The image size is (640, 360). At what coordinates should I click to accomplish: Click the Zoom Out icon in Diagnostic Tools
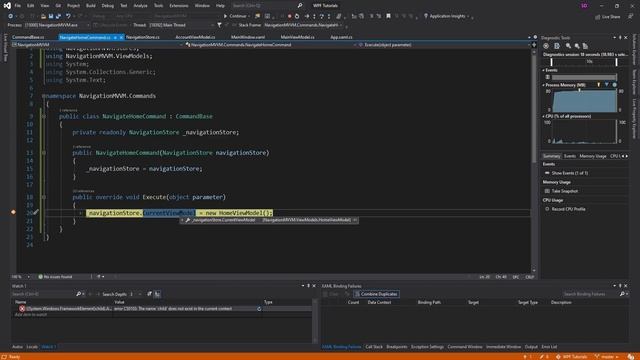pos(577,46)
